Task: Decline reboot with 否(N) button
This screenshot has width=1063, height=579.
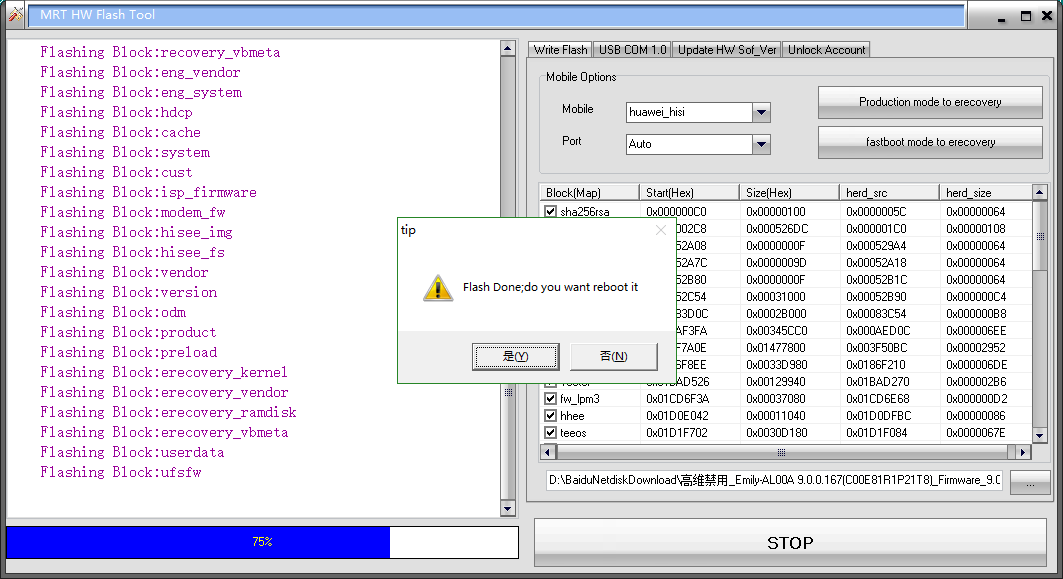Action: pyautogui.click(x=614, y=356)
